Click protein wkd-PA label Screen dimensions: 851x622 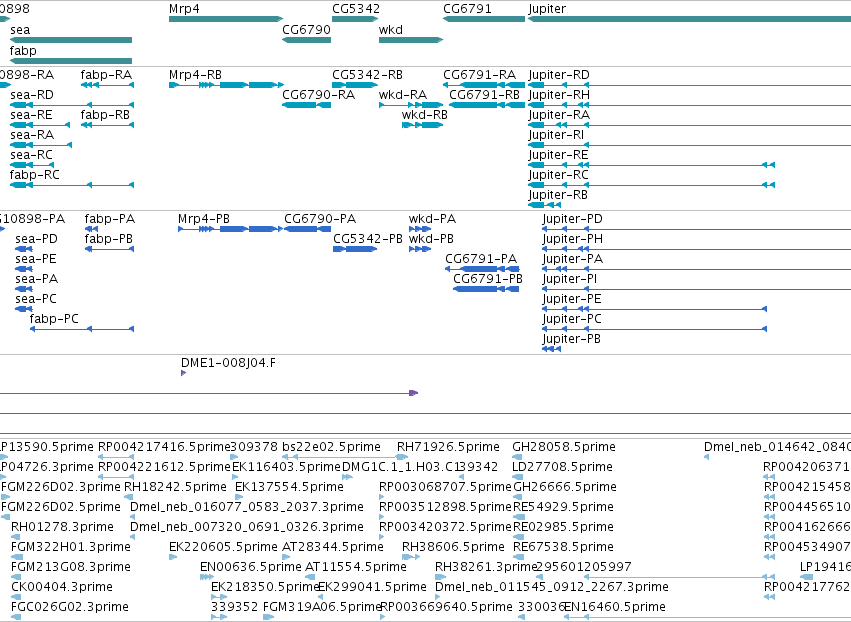coord(433,219)
